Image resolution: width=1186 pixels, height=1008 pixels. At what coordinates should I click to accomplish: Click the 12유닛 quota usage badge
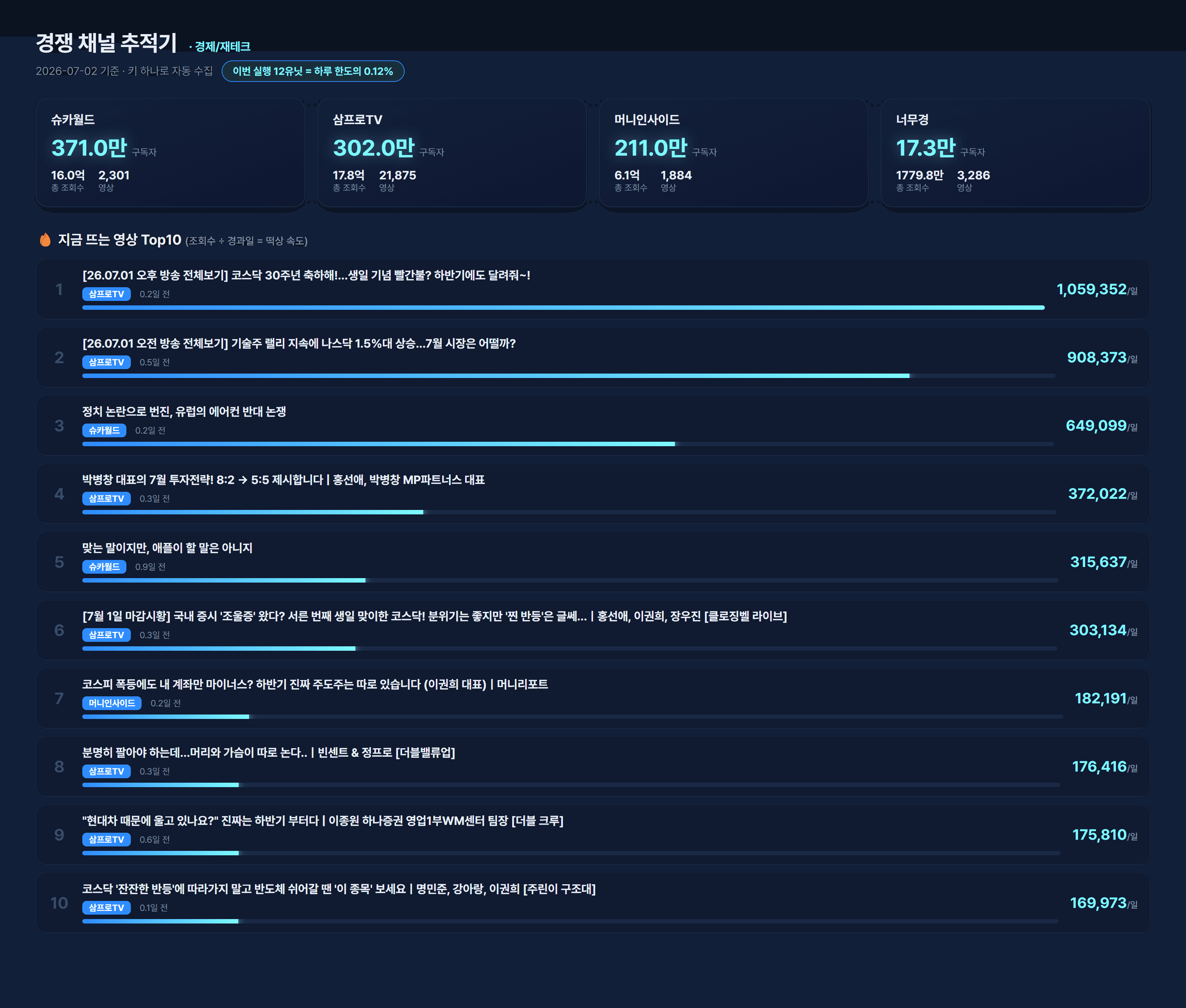[313, 72]
